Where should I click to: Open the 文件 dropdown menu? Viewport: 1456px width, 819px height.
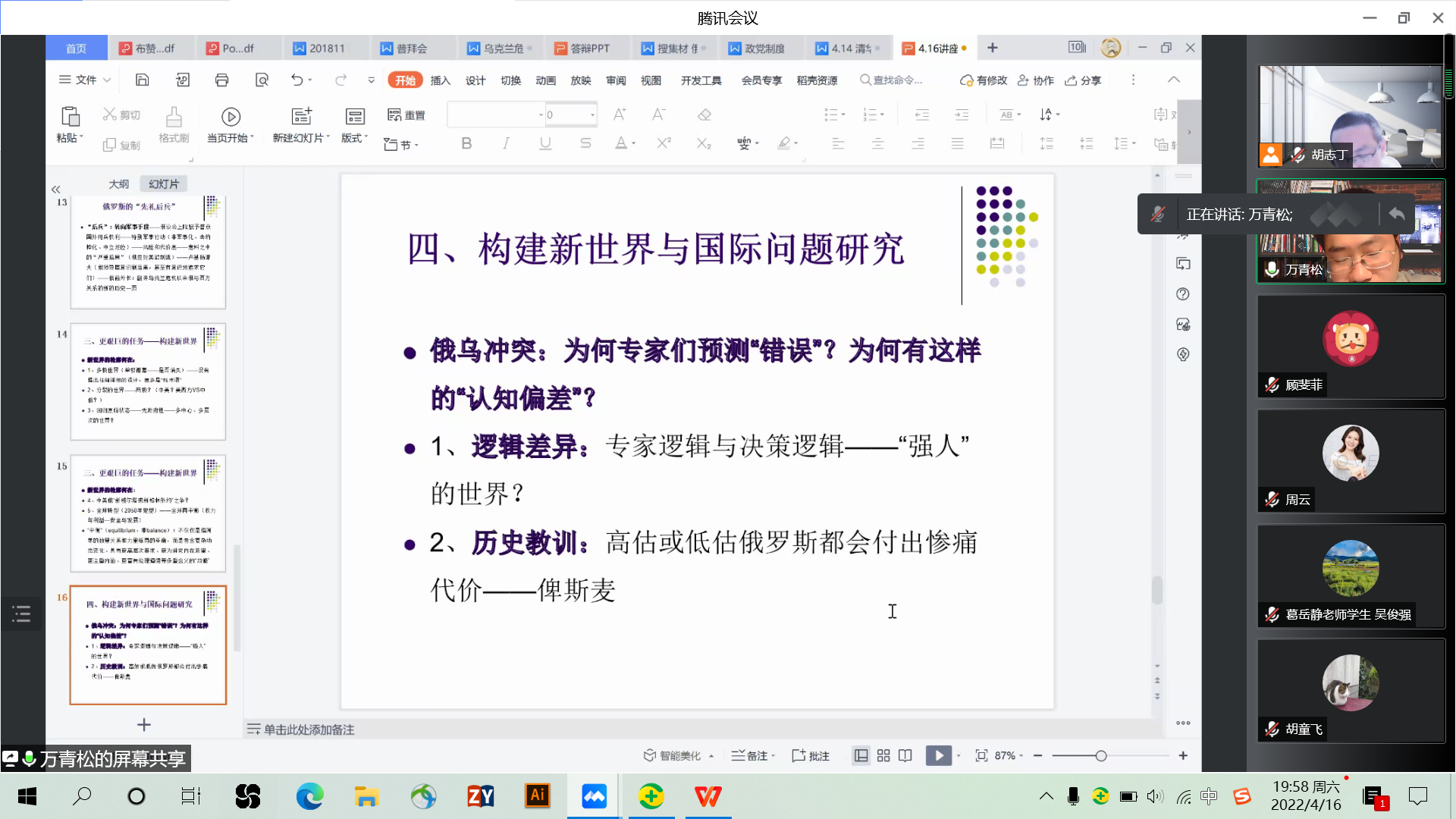(x=86, y=80)
